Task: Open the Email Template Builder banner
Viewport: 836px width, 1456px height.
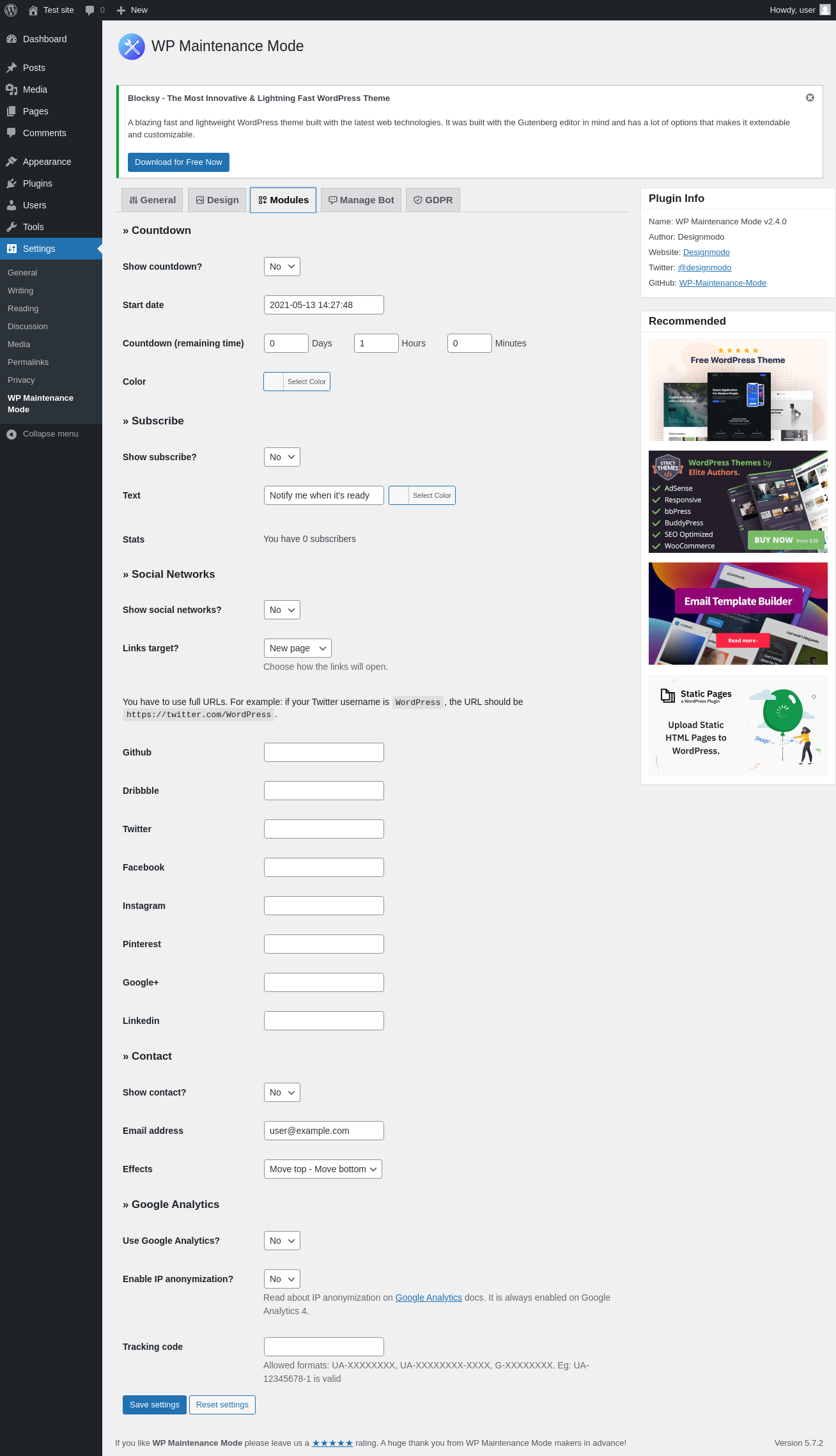Action: tap(738, 614)
